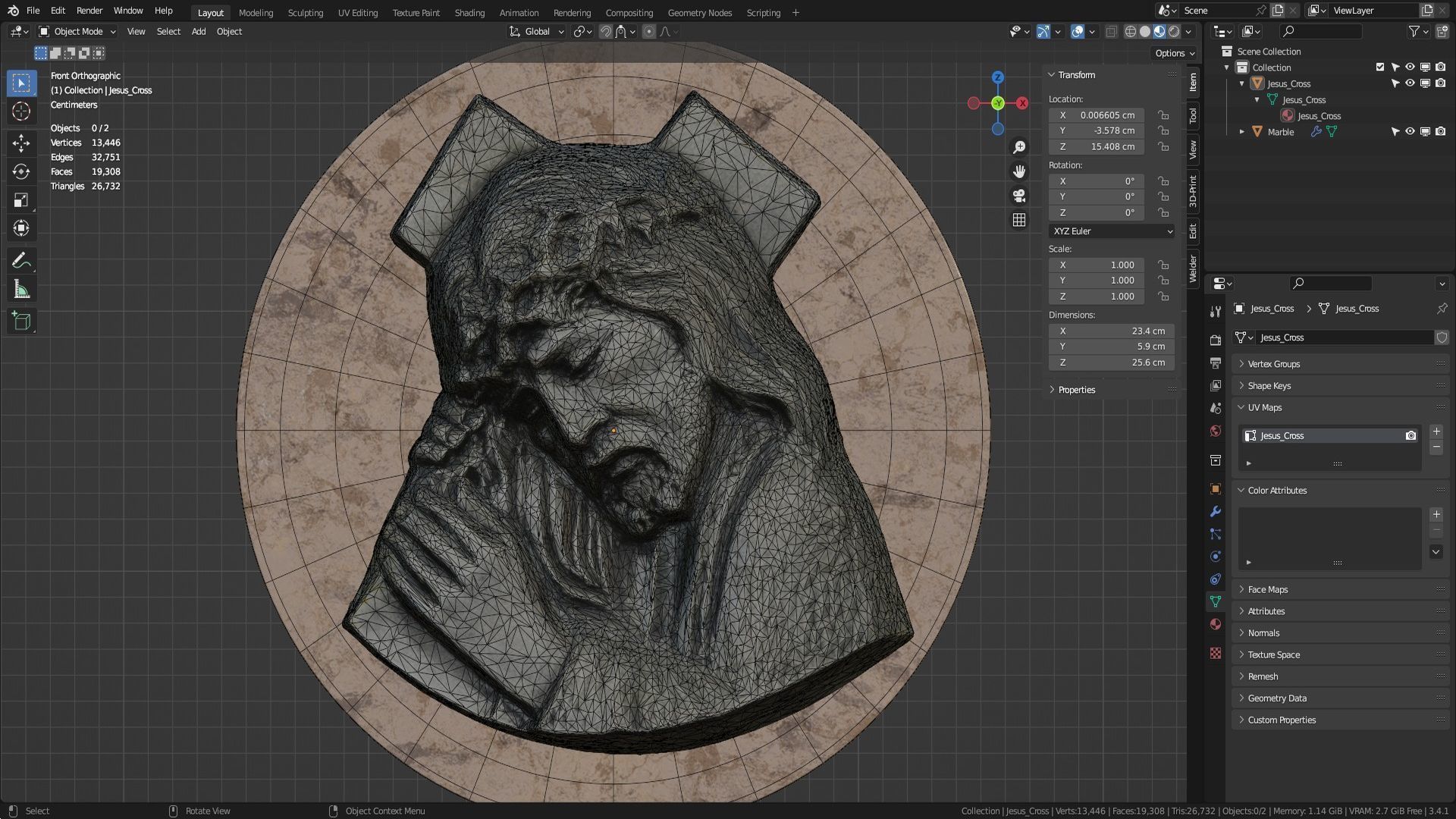1456x819 pixels.
Task: Select the Annotate tool
Action: [x=21, y=261]
